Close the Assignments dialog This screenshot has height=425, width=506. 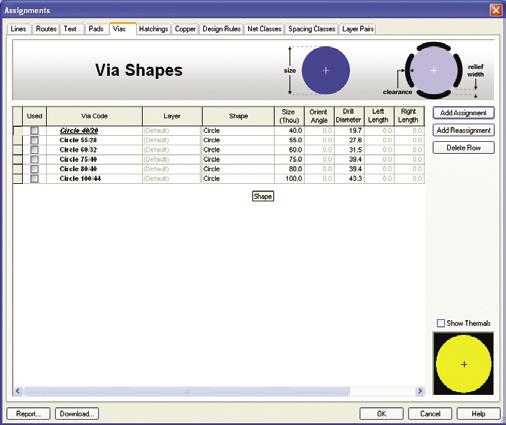tap(496, 10)
